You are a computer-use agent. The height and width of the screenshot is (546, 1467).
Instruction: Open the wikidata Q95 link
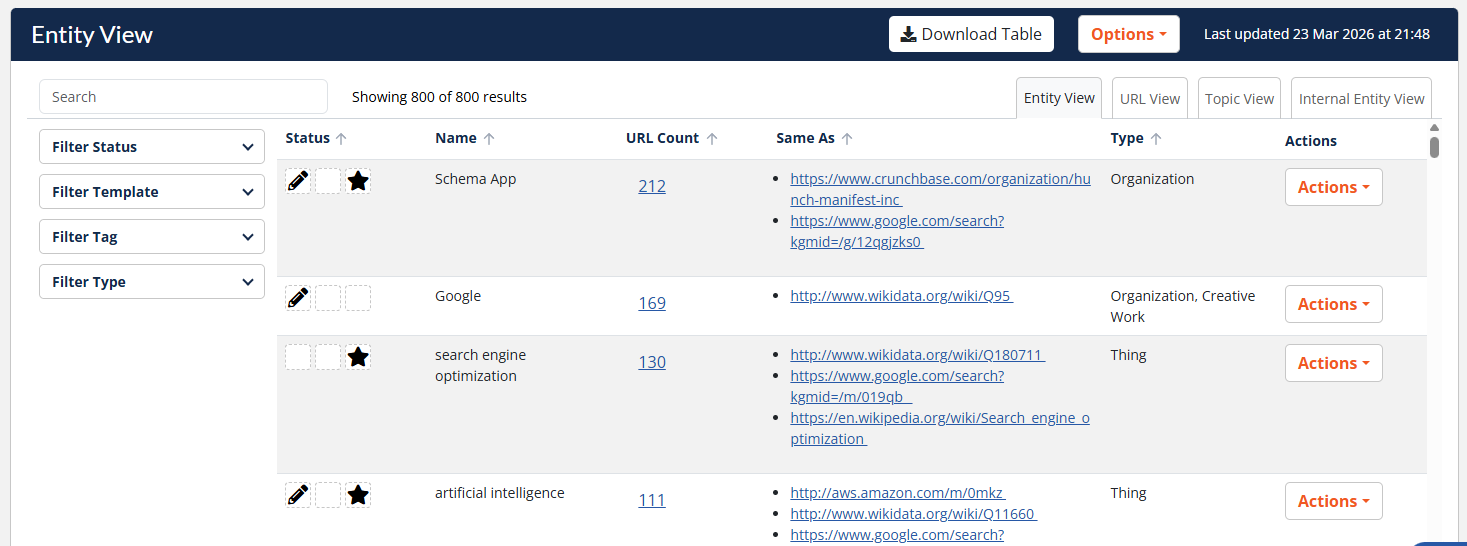pos(901,296)
